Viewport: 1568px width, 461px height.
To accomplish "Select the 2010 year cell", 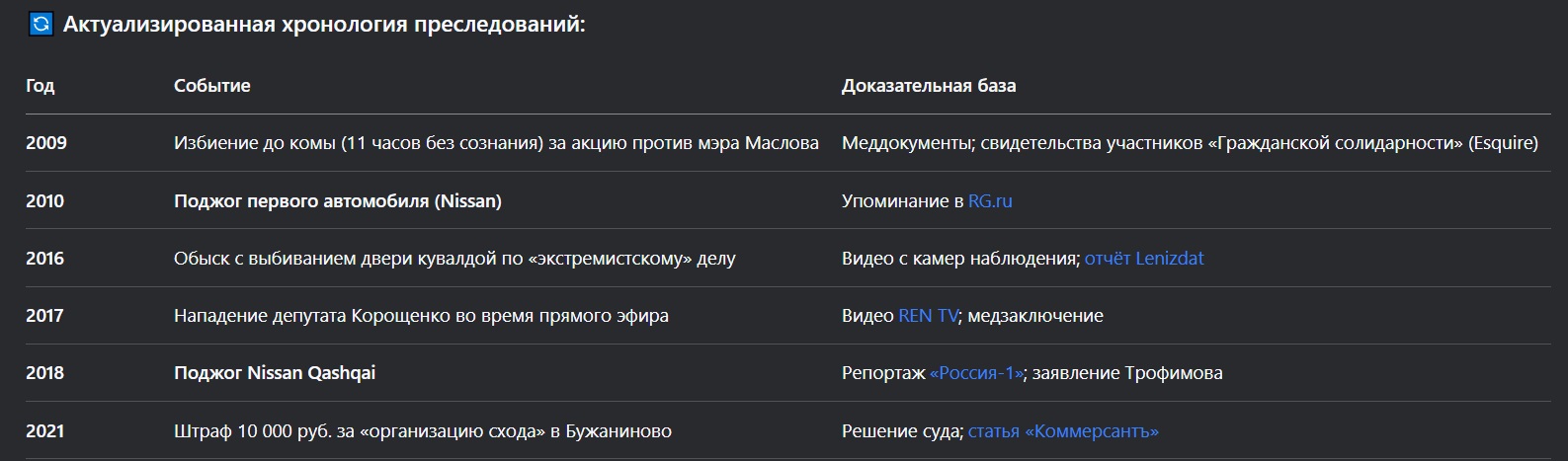I will 45,201.
